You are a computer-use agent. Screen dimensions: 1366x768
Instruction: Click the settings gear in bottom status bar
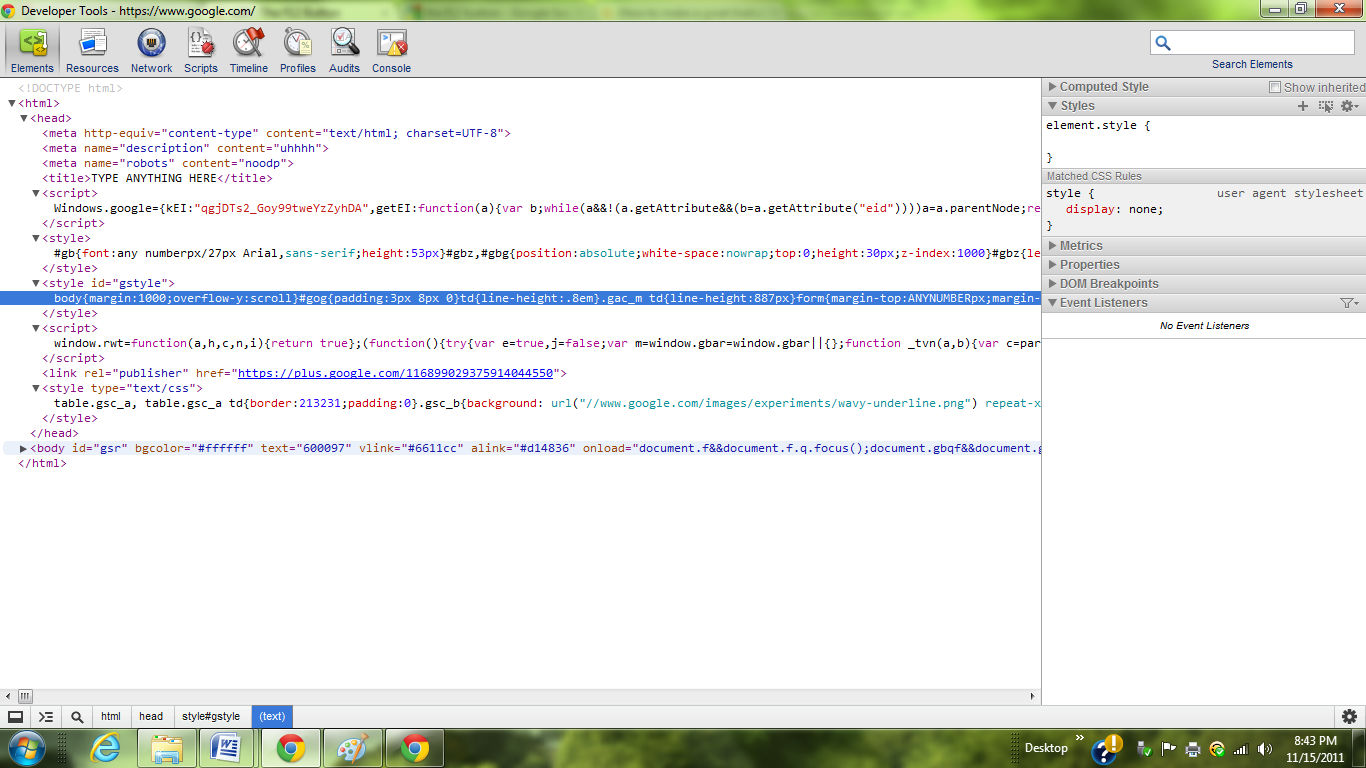pyautogui.click(x=1349, y=716)
